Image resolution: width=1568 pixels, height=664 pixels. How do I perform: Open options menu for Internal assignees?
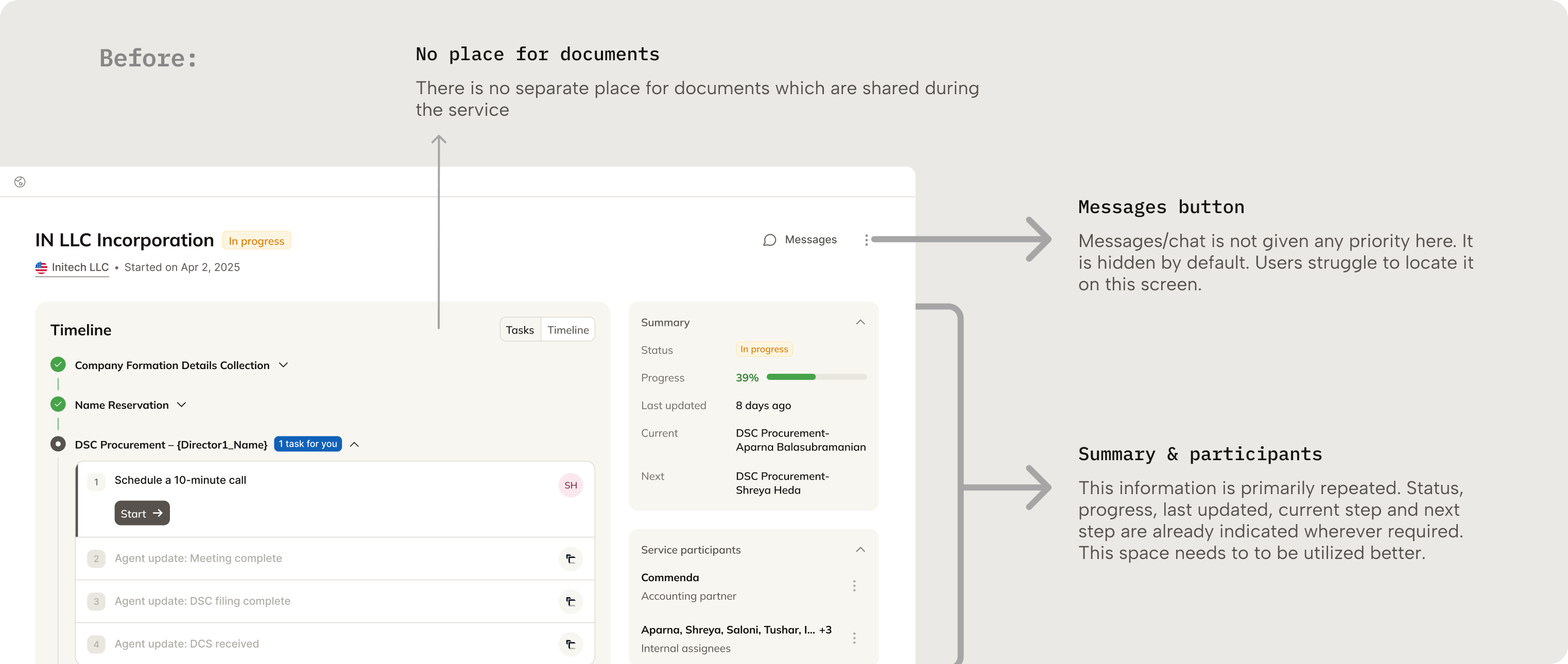[854, 638]
